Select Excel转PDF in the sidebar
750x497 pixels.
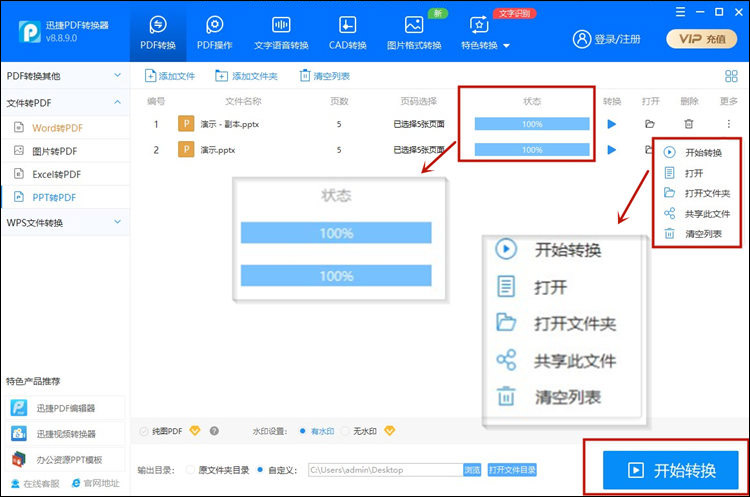coord(65,174)
